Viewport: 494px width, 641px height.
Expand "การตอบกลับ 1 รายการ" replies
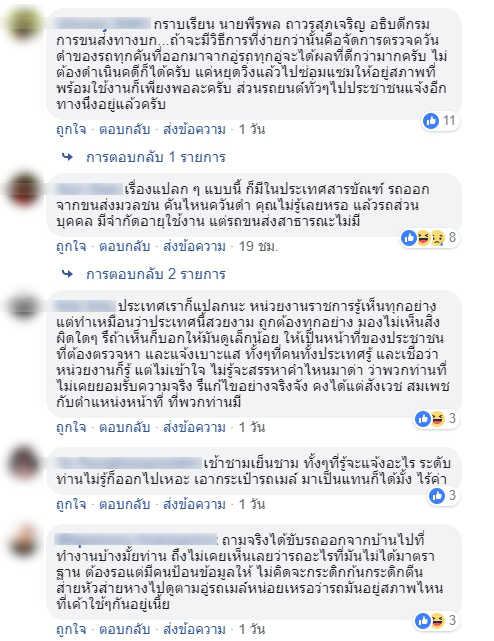156,157
